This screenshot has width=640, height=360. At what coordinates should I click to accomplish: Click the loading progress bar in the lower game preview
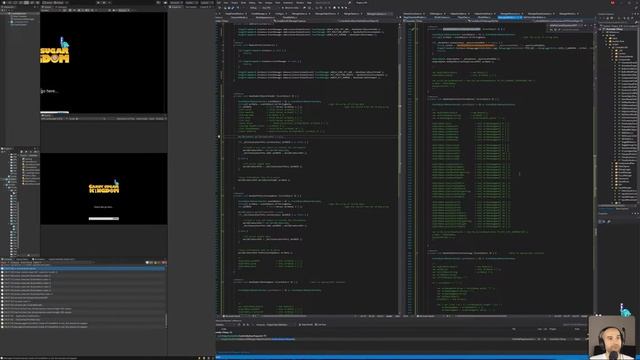(x=104, y=218)
